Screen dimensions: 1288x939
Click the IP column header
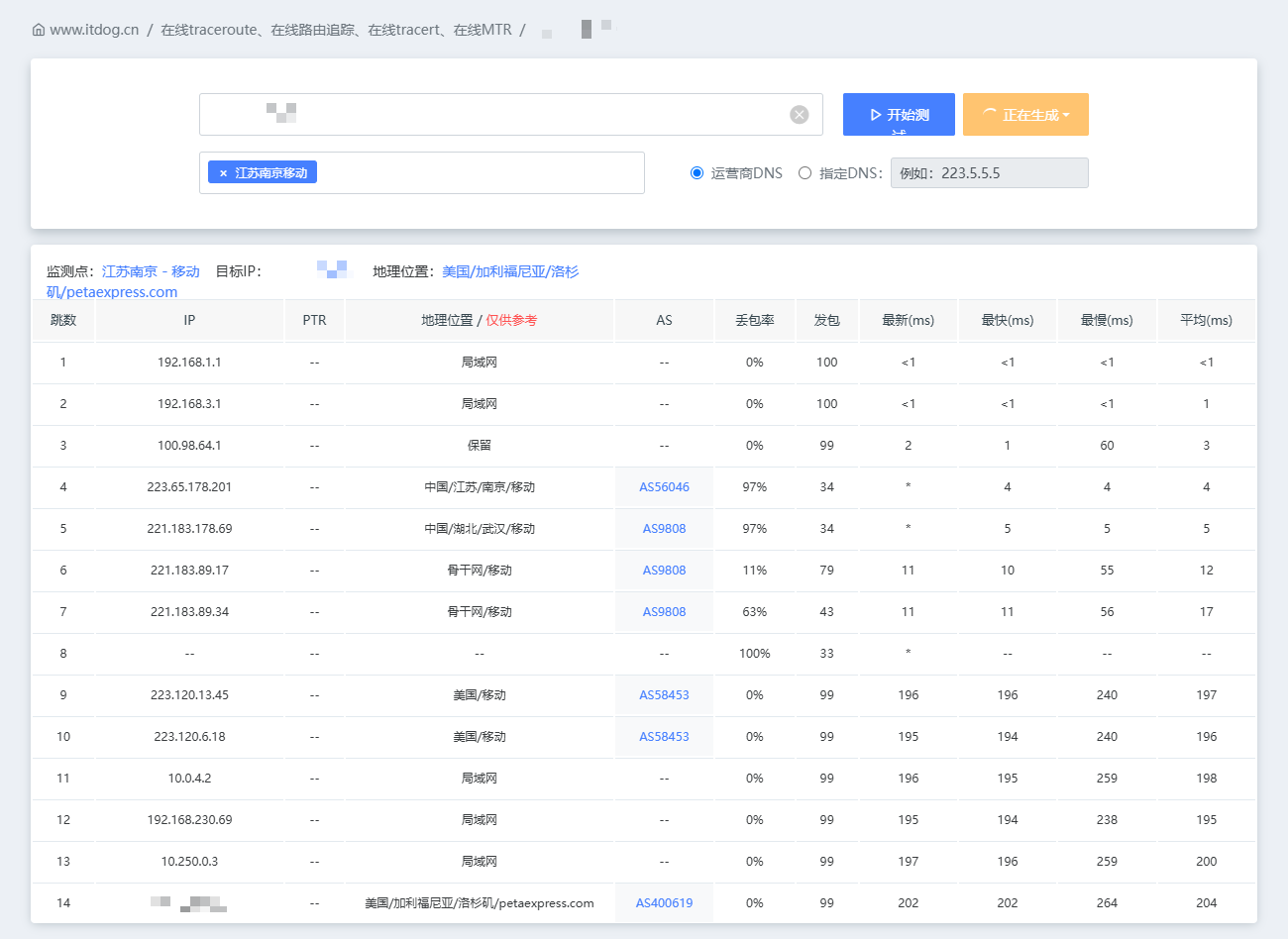pyautogui.click(x=189, y=320)
